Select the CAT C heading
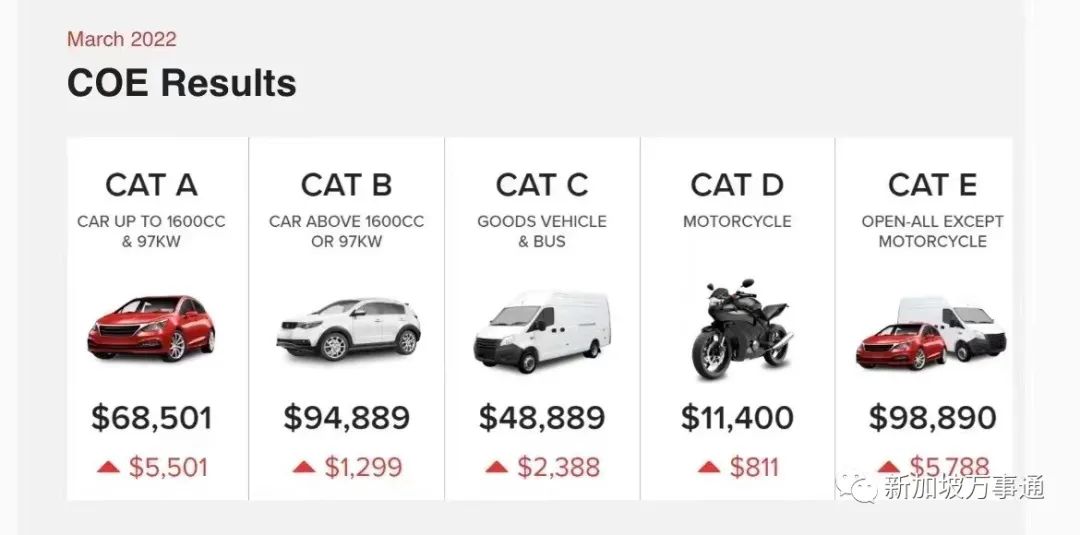1080x535 pixels. pos(541,185)
